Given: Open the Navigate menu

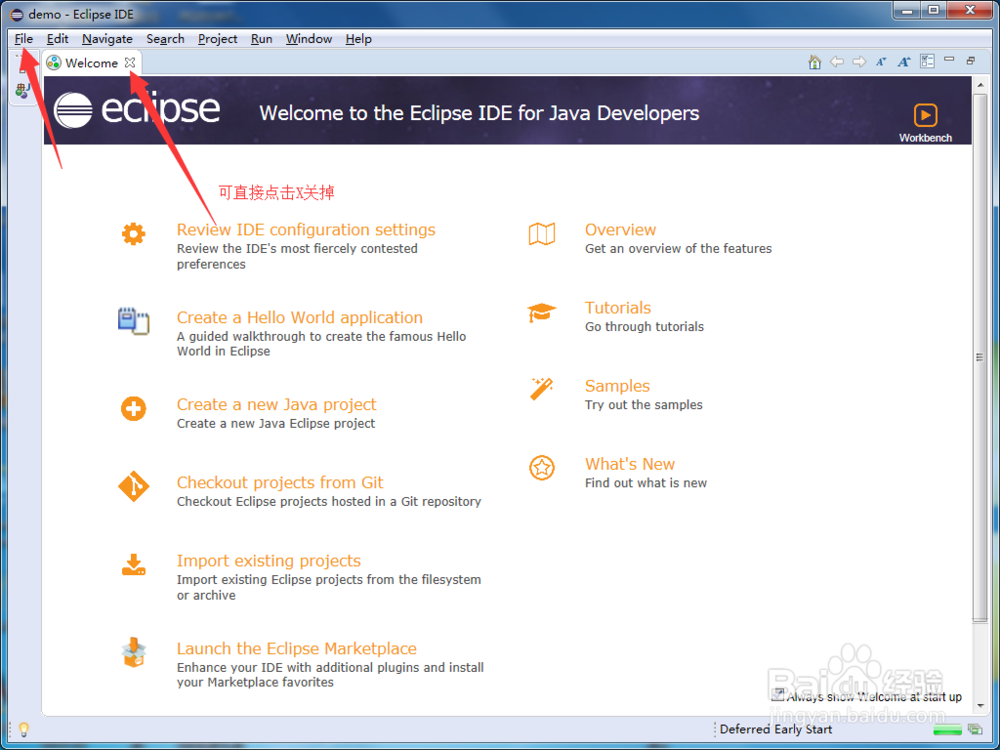Looking at the screenshot, I should [x=107, y=39].
